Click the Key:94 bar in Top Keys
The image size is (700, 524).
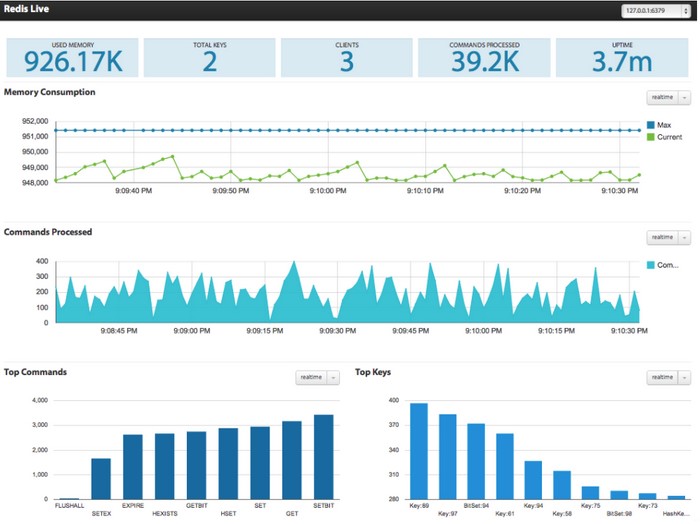533,480
